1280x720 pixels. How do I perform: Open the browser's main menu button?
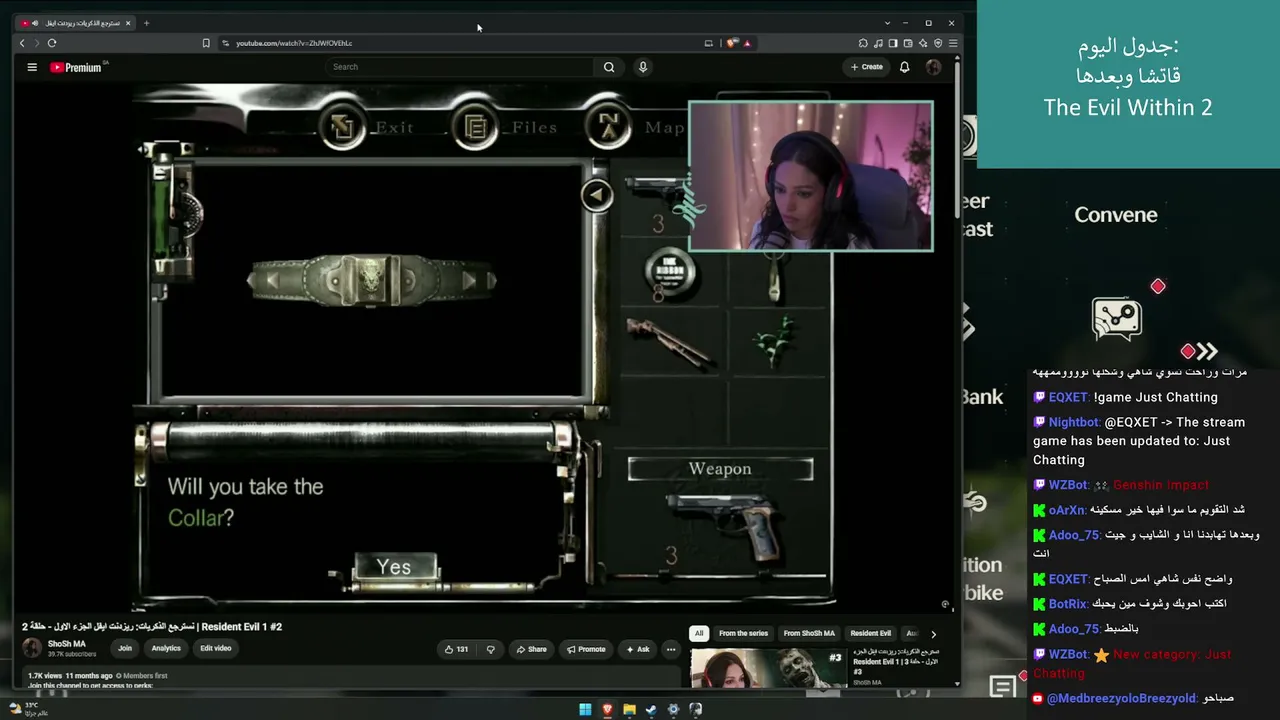[x=953, y=43]
